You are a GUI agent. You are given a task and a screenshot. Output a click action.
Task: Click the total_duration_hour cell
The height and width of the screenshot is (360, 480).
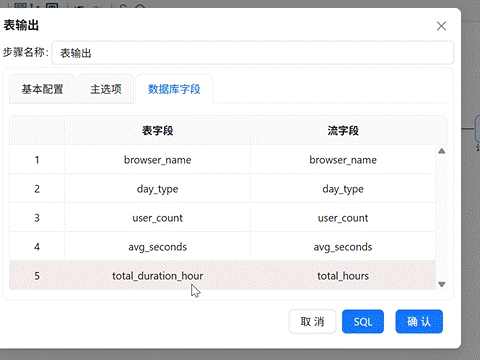coord(157,276)
